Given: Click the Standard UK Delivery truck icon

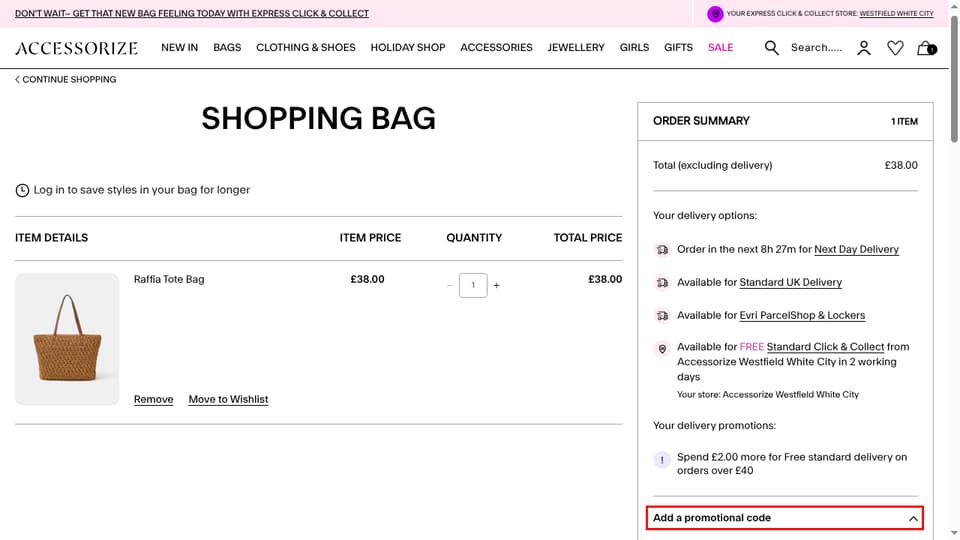Looking at the screenshot, I should pyautogui.click(x=662, y=283).
